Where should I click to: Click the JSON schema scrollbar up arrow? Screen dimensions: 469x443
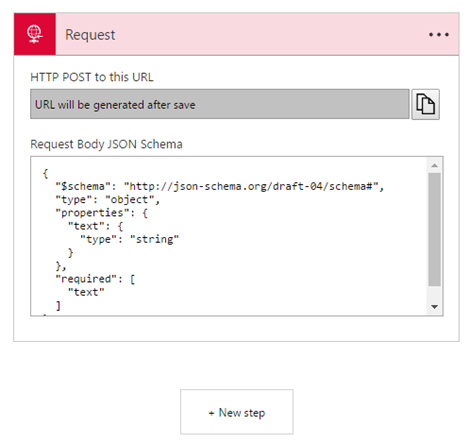click(434, 165)
